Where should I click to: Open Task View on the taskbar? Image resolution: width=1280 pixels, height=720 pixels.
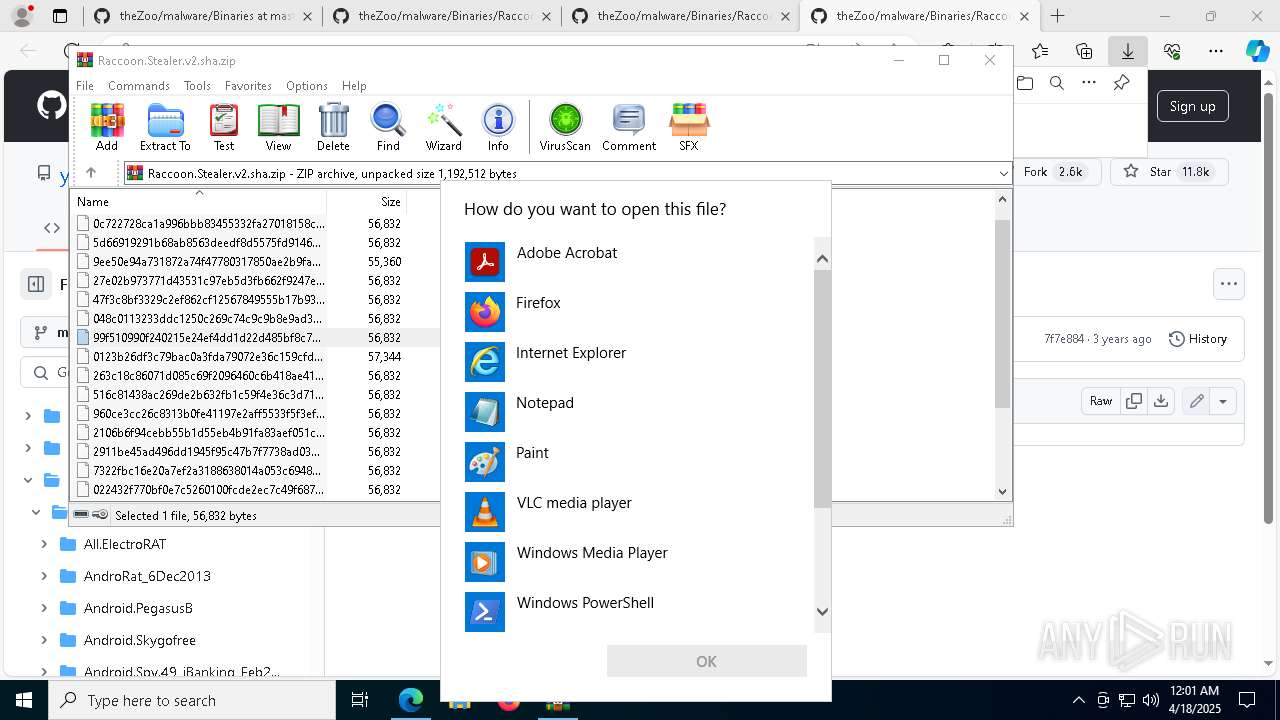tap(360, 700)
